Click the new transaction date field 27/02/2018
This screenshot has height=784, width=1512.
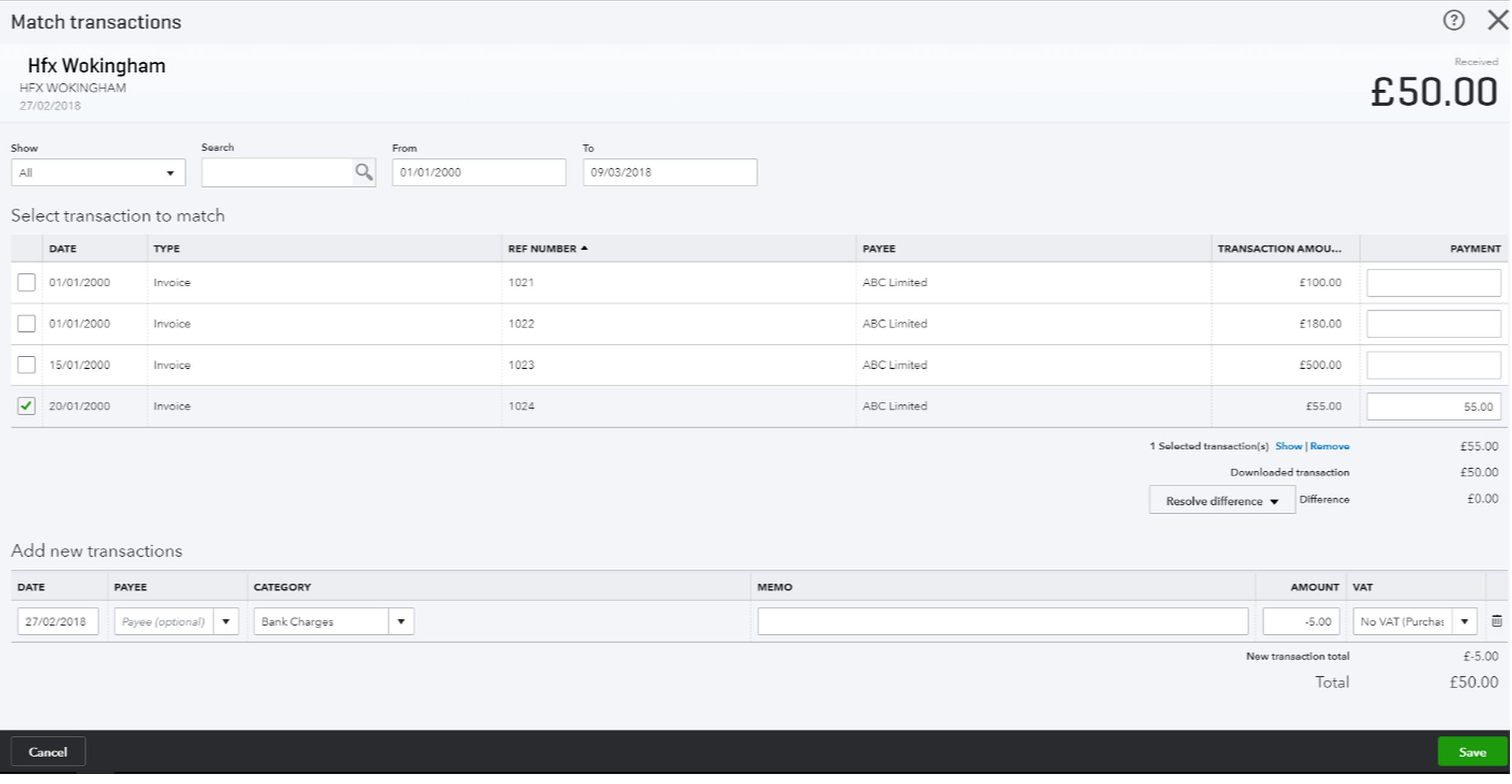[57, 621]
